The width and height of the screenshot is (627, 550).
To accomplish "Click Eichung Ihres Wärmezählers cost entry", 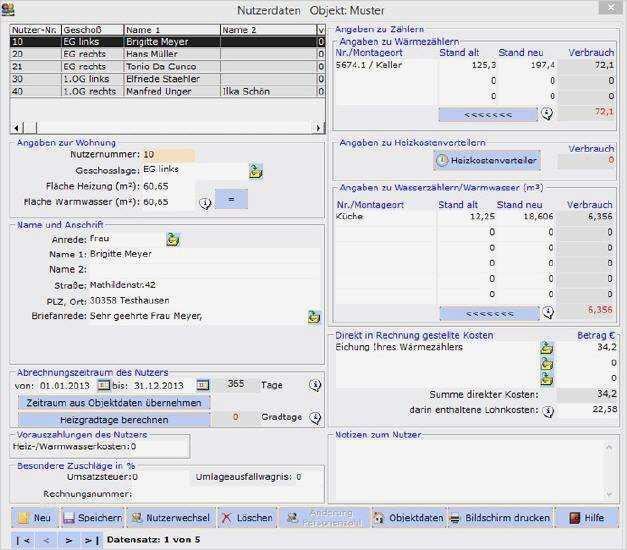I will pyautogui.click(x=437, y=347).
